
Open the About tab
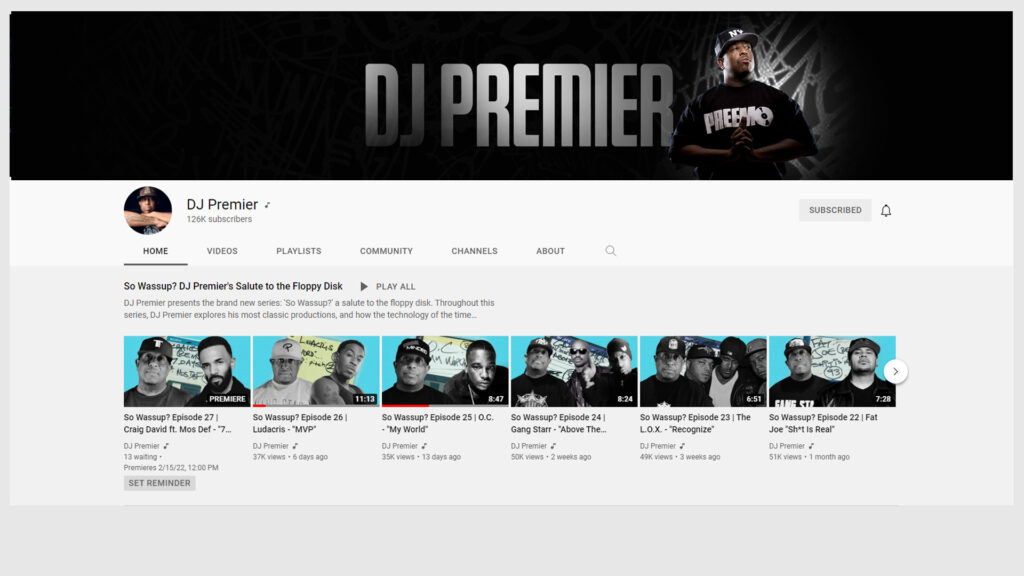pyautogui.click(x=550, y=251)
